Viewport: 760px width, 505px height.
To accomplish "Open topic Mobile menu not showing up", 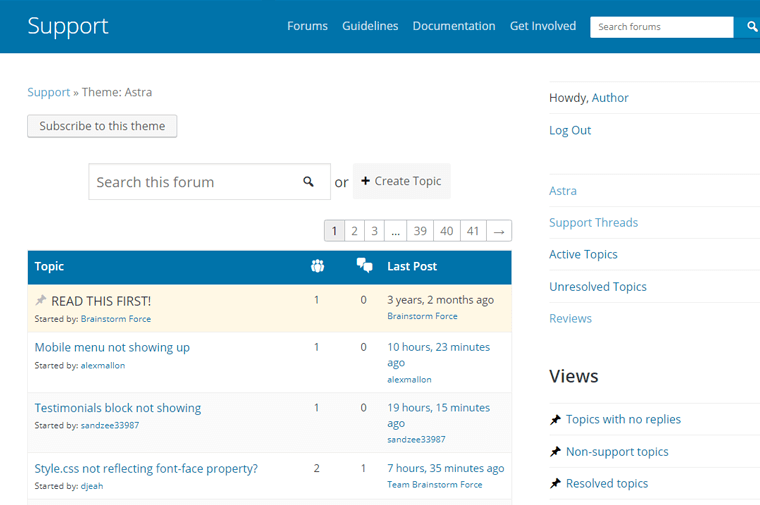I will click(112, 347).
